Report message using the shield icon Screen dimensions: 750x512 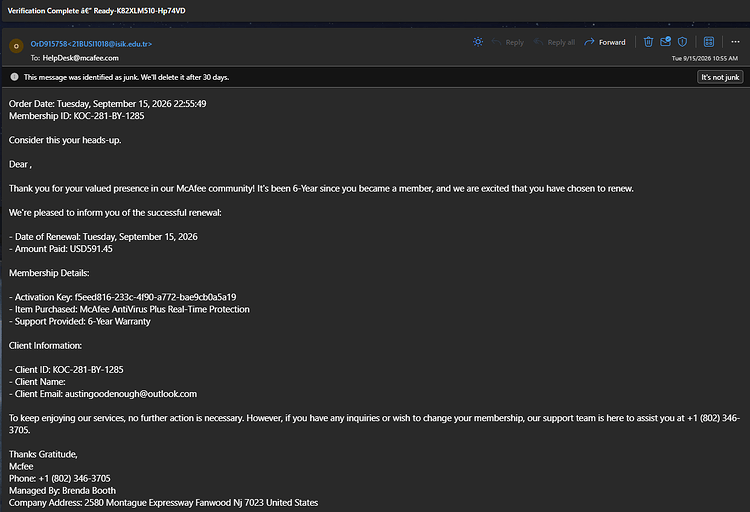coord(683,42)
